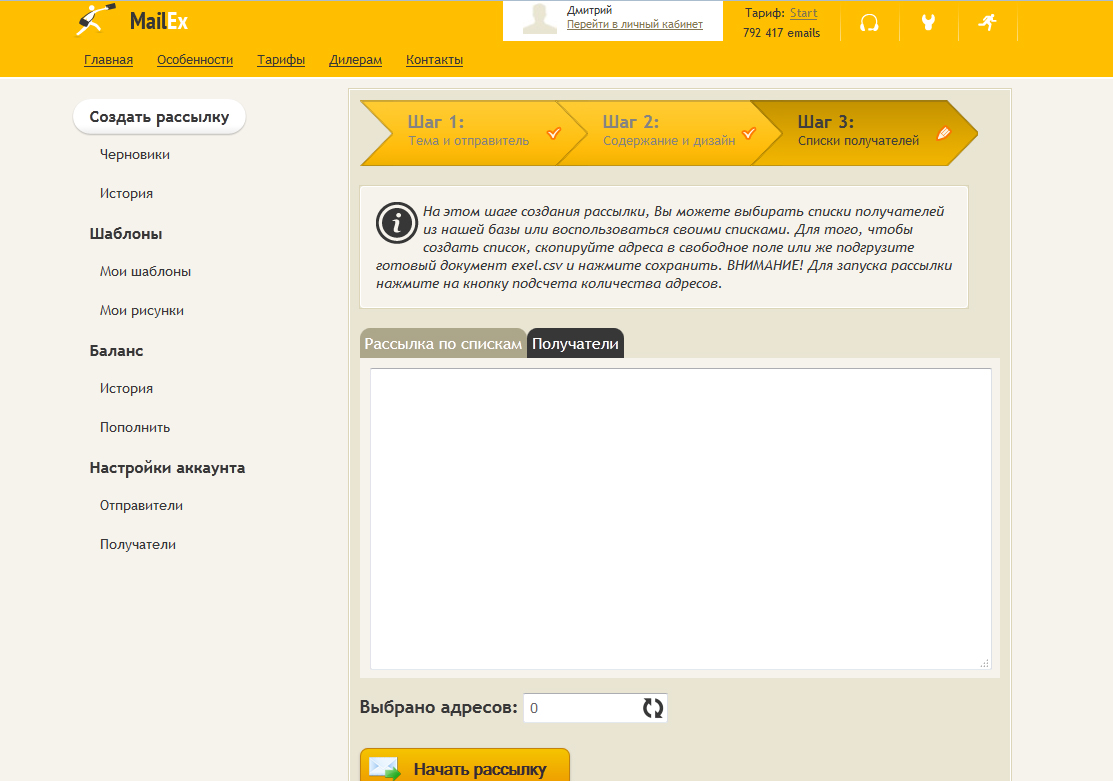Open "Перейти в личный кабинет" link

click(634, 25)
